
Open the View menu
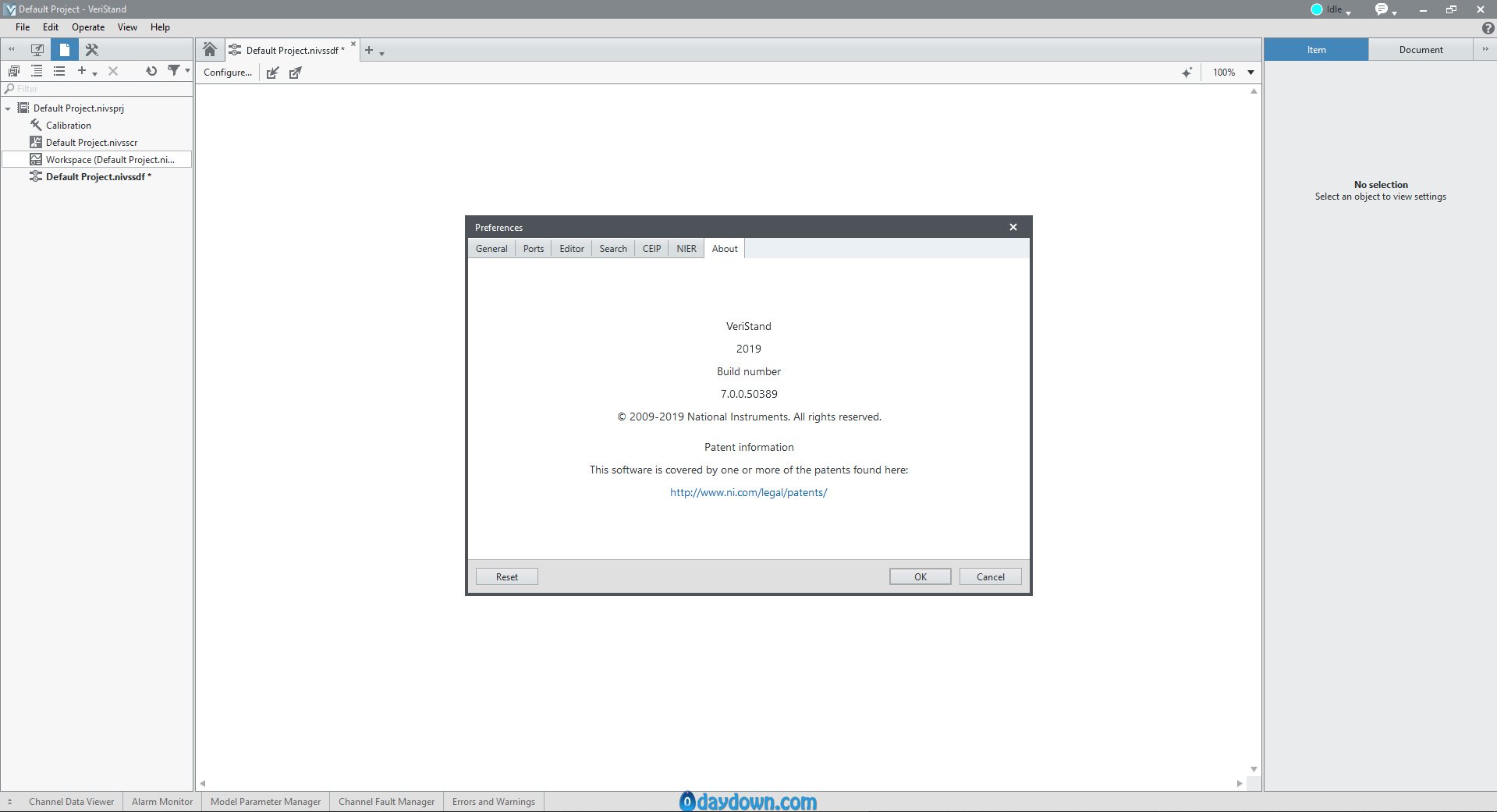127,27
